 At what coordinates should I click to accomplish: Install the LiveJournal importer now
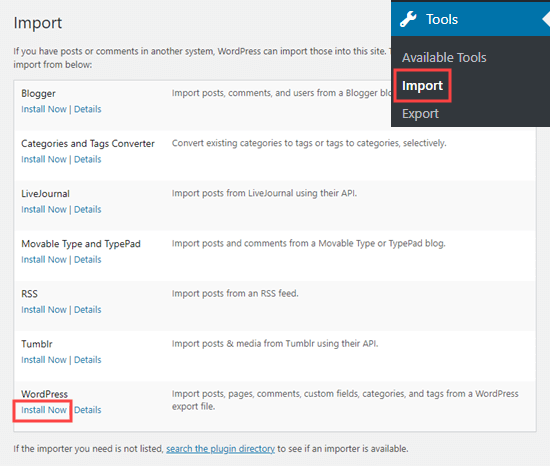(44, 209)
